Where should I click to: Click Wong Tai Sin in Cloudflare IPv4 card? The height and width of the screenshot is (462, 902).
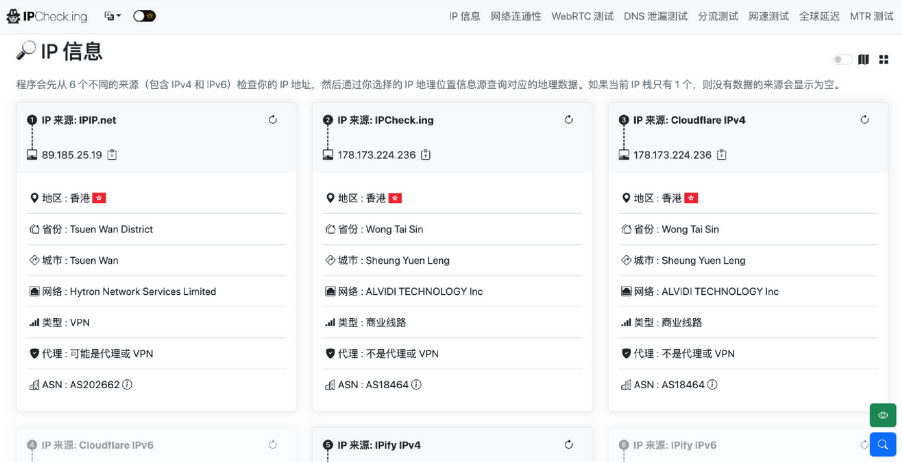(690, 229)
